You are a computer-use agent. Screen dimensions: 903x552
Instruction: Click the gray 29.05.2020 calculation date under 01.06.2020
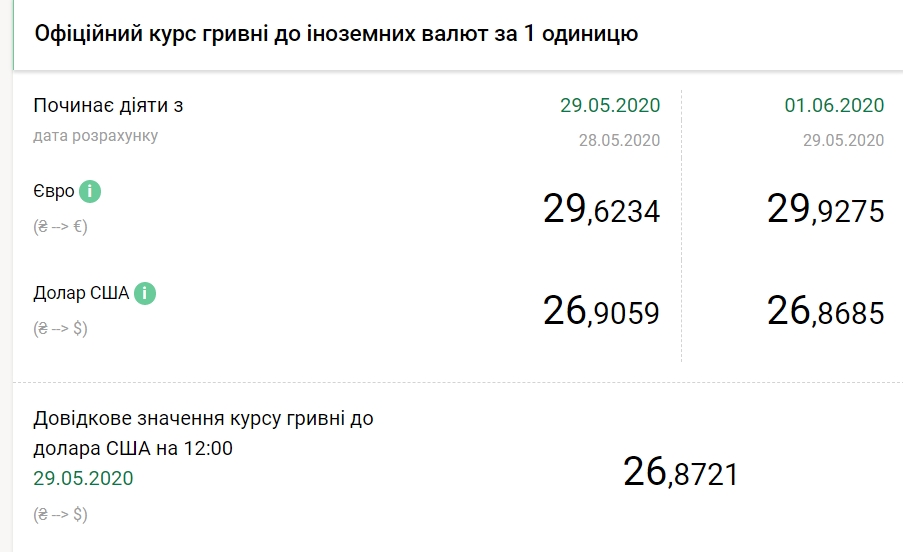pos(843,140)
